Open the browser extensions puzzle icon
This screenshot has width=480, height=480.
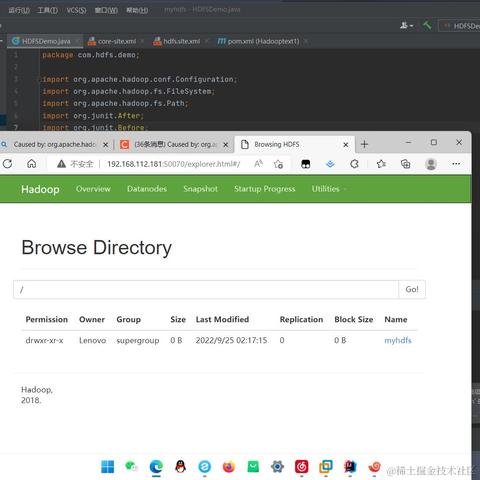pos(355,164)
